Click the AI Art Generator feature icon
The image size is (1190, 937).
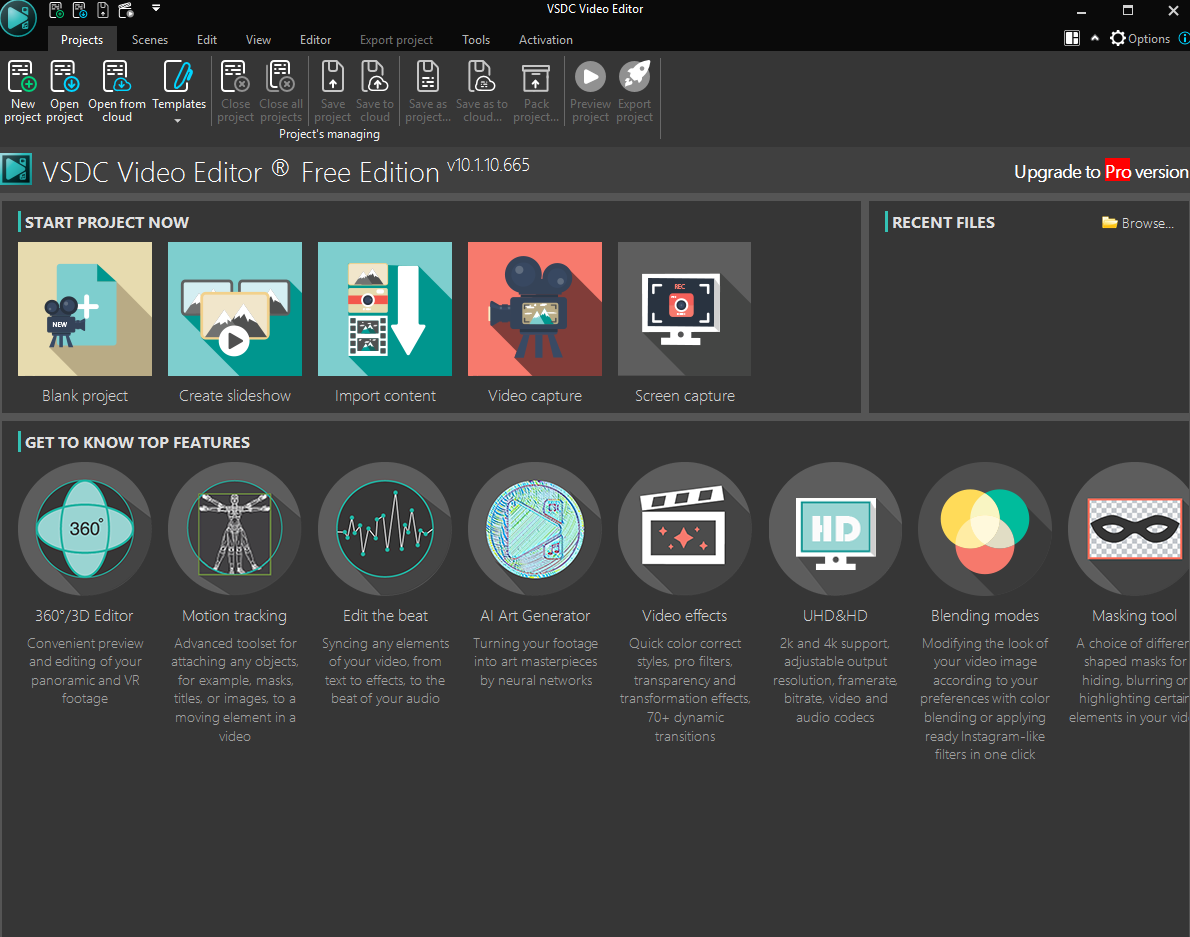[x=535, y=529]
